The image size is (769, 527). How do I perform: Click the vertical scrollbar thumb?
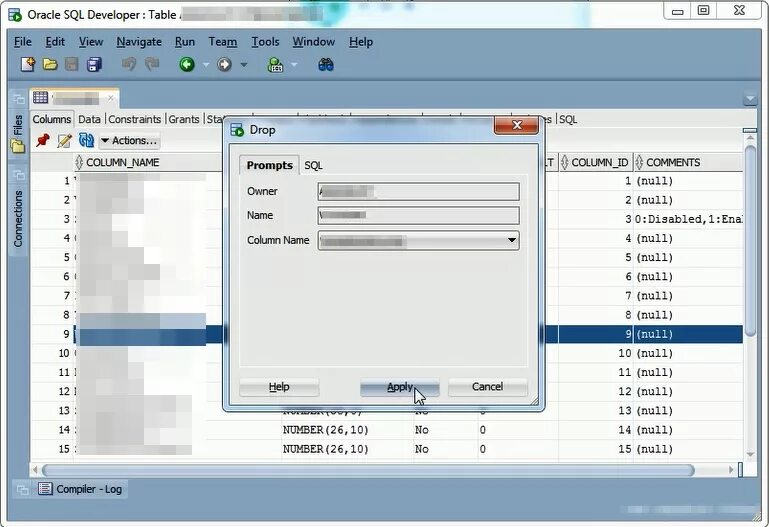pos(750,240)
